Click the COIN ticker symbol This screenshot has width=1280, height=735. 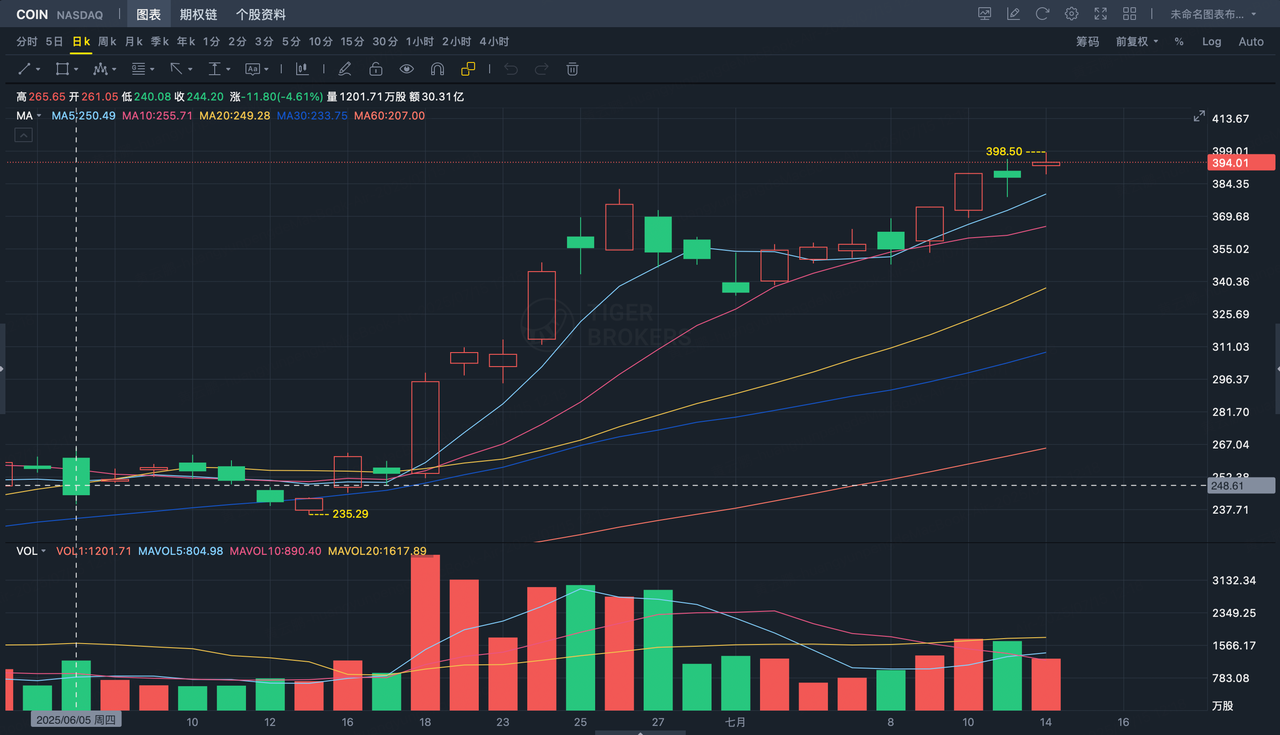tap(32, 15)
